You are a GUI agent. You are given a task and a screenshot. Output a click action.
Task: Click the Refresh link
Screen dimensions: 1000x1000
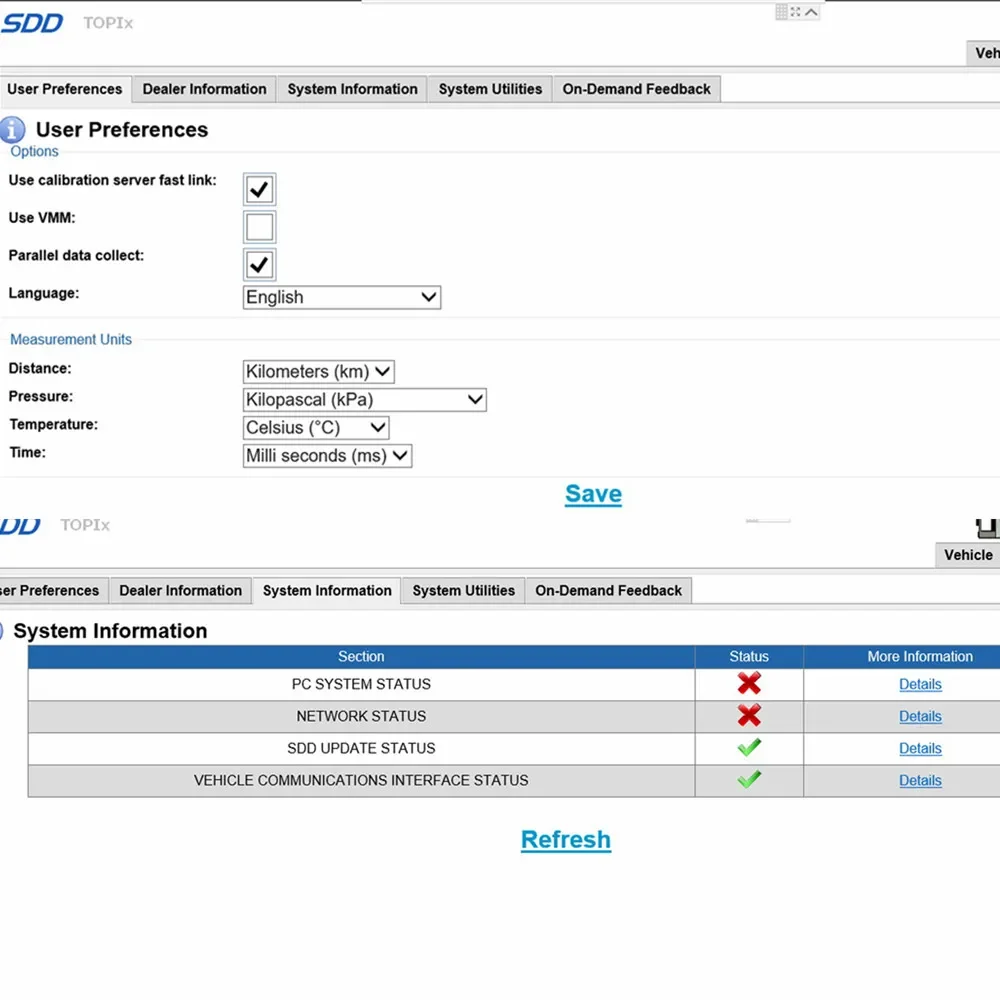point(565,840)
